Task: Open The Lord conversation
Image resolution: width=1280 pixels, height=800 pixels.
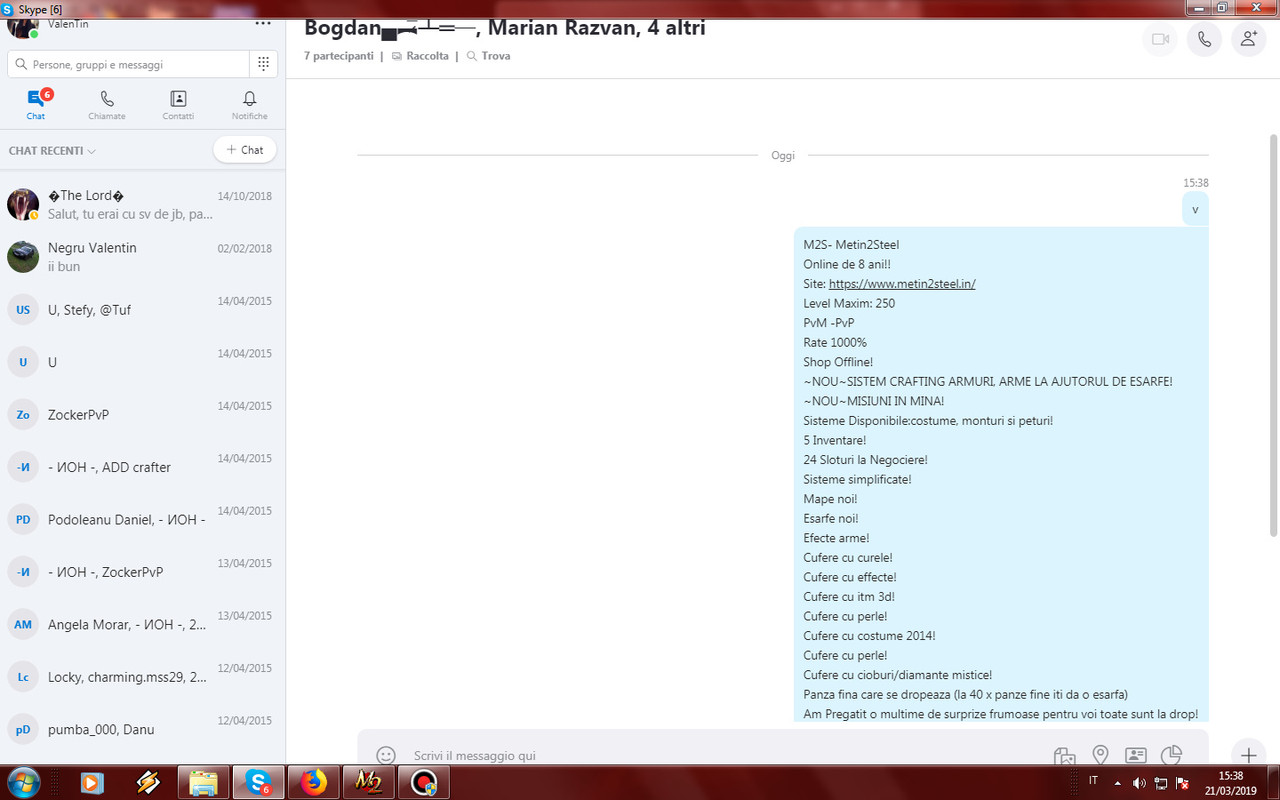Action: coord(142,205)
